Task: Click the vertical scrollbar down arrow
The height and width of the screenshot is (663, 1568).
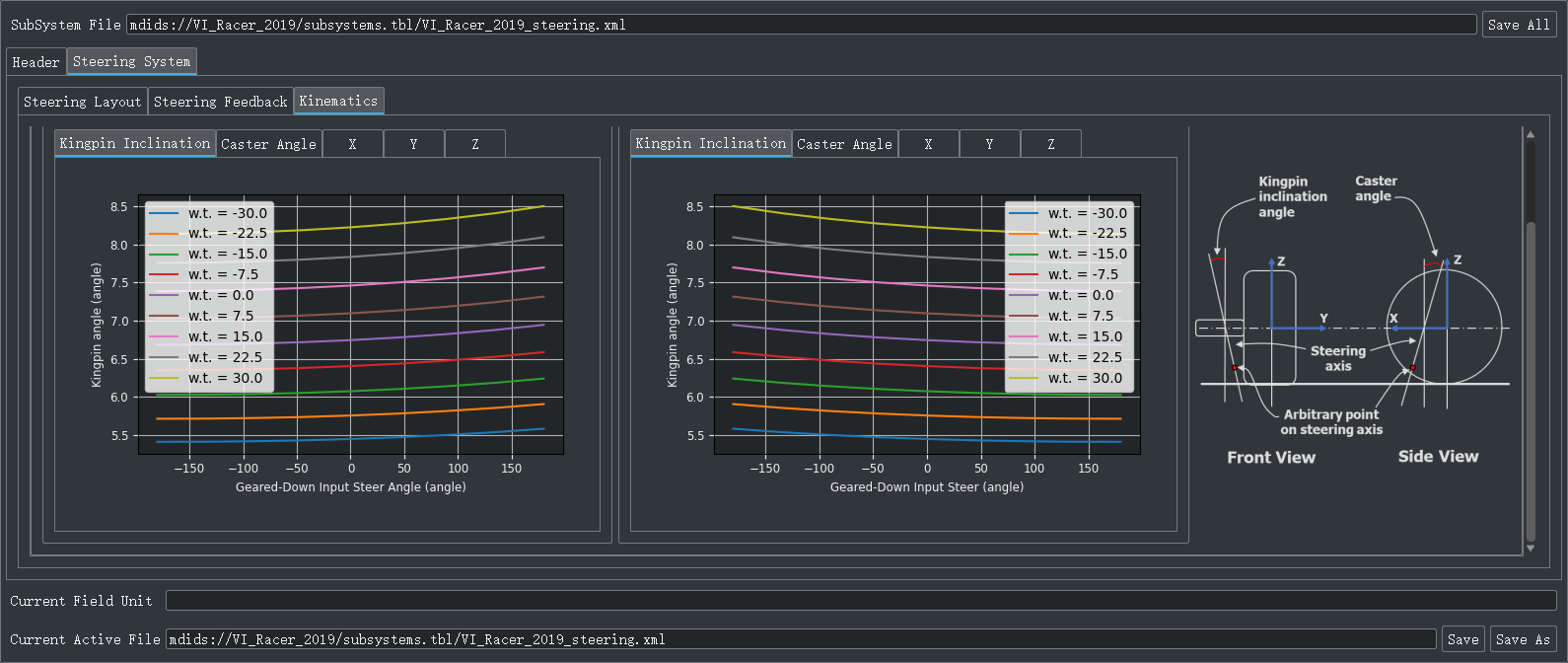Action: pos(1531,548)
